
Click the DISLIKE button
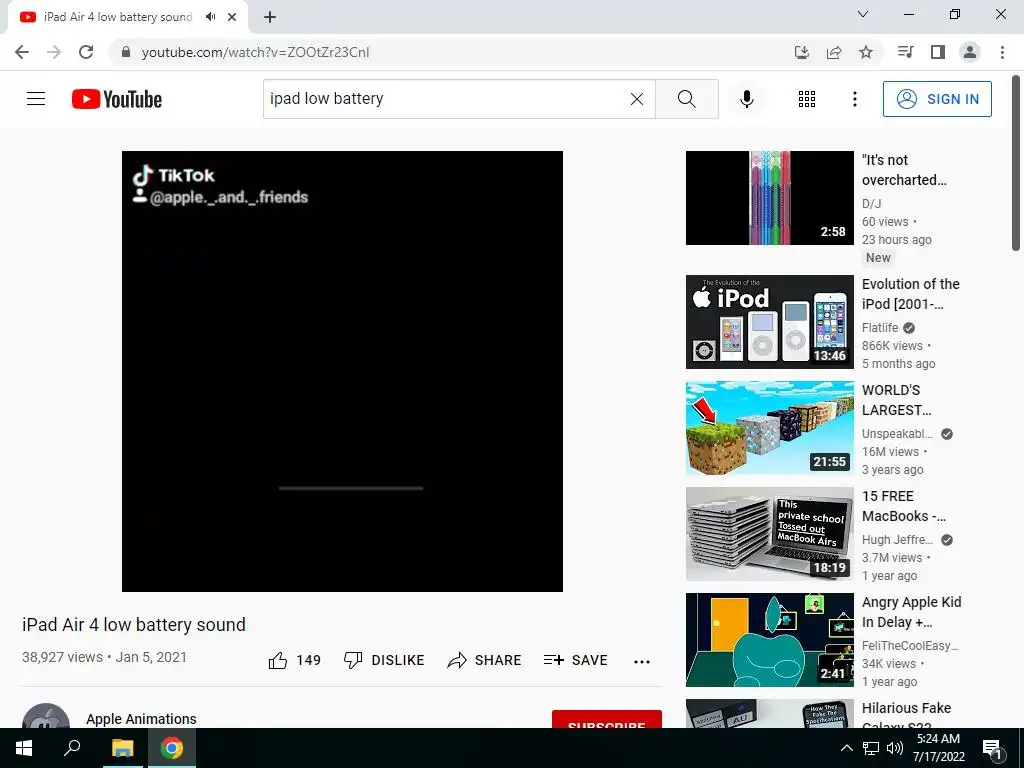click(x=384, y=660)
